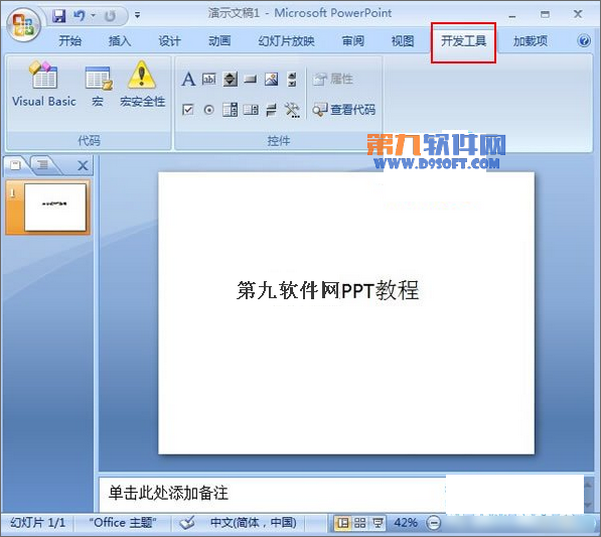Insert a Check Box control
The image size is (601, 537).
coord(188,110)
